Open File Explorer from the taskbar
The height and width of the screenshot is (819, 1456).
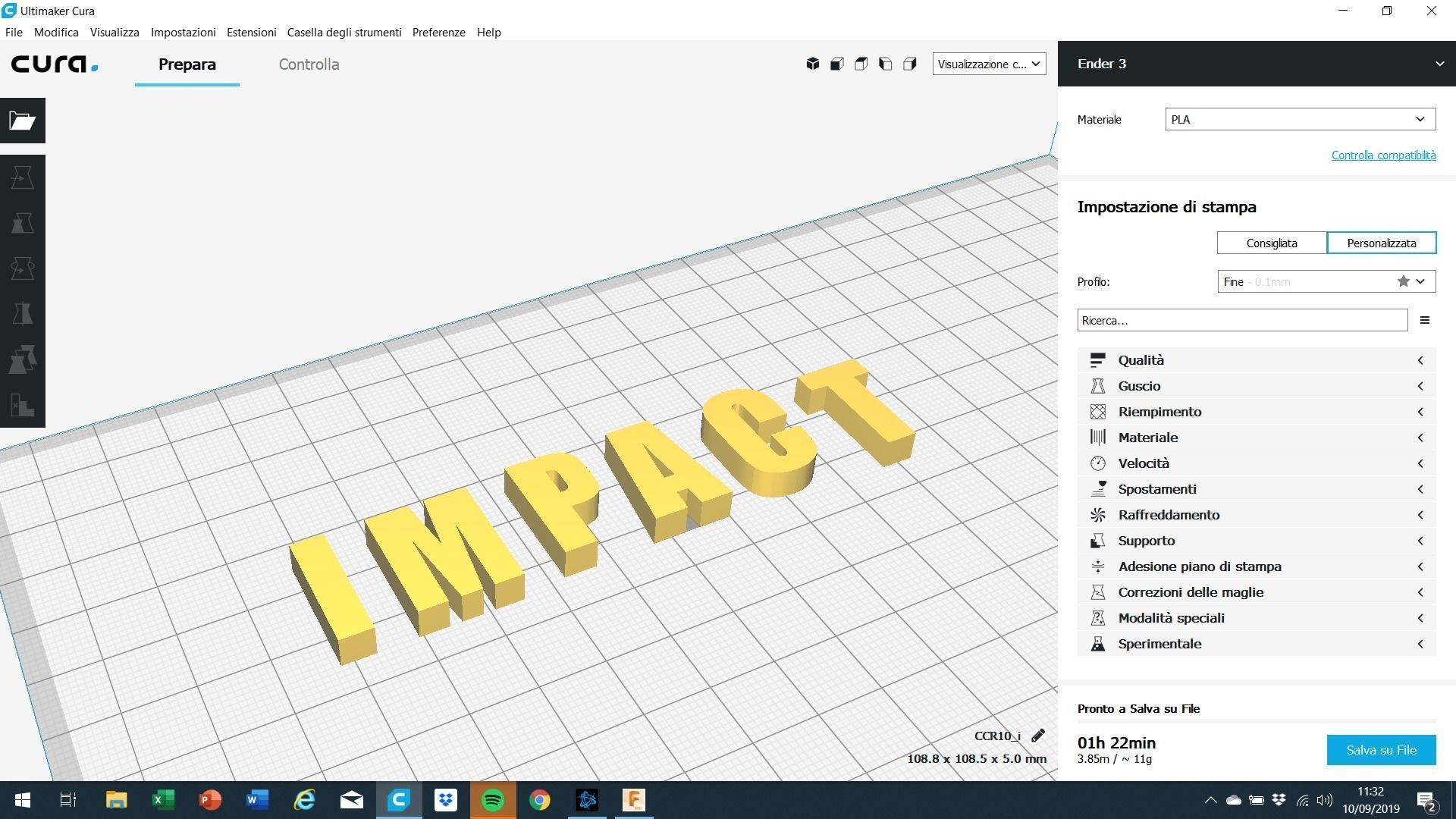pos(116,800)
